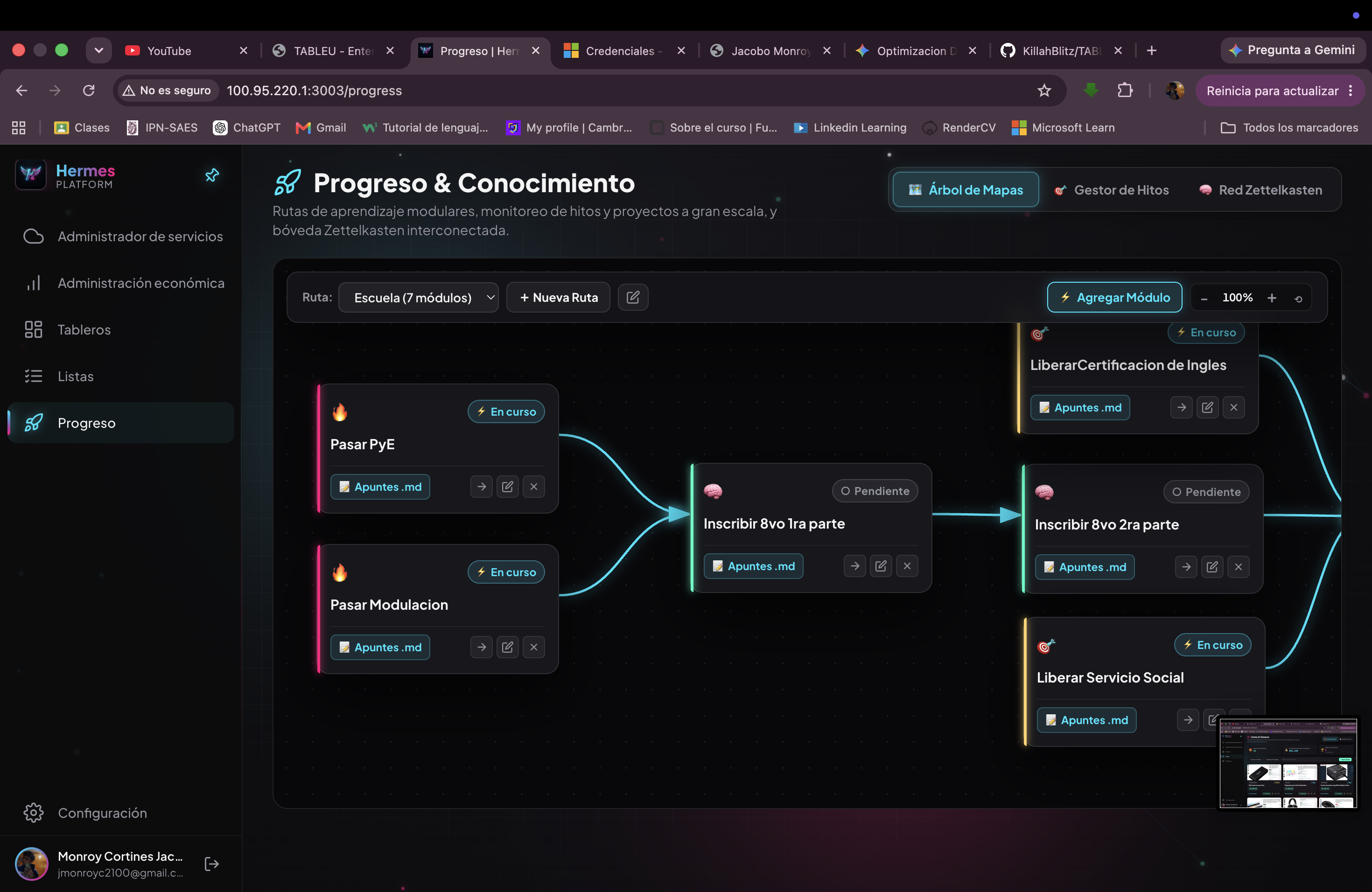Toggle En curso status on LiberarCertificacion de Ingles
Screen dimensions: 1372x892
click(x=1206, y=333)
